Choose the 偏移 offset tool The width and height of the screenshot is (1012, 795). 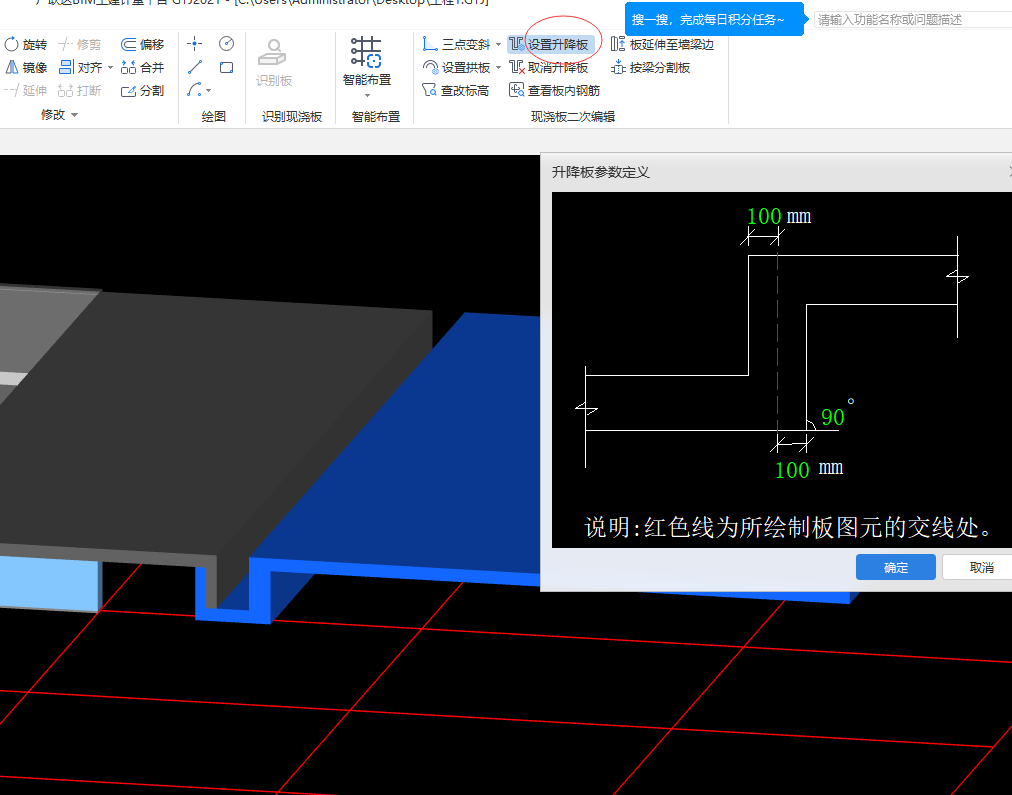click(143, 45)
